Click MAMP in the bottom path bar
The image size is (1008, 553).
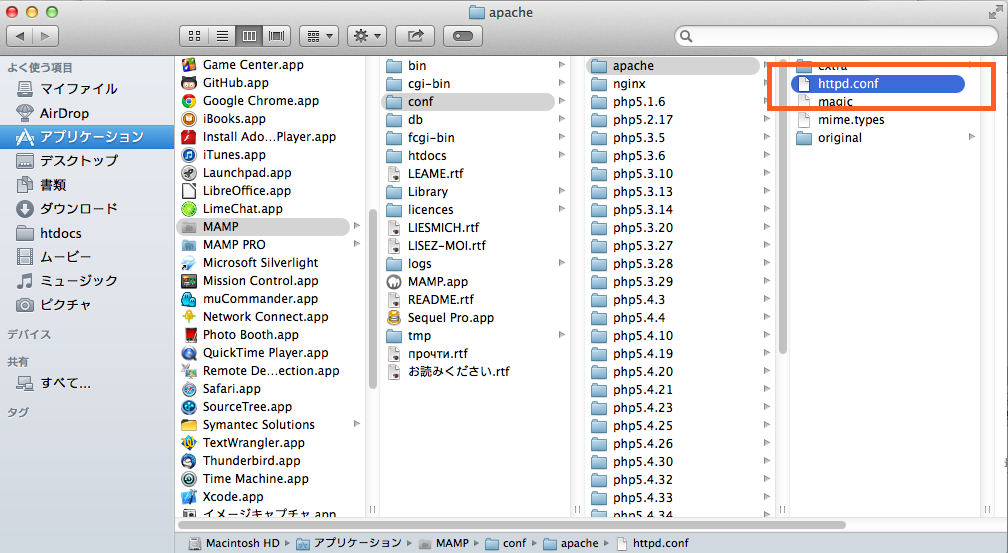pyautogui.click(x=451, y=543)
